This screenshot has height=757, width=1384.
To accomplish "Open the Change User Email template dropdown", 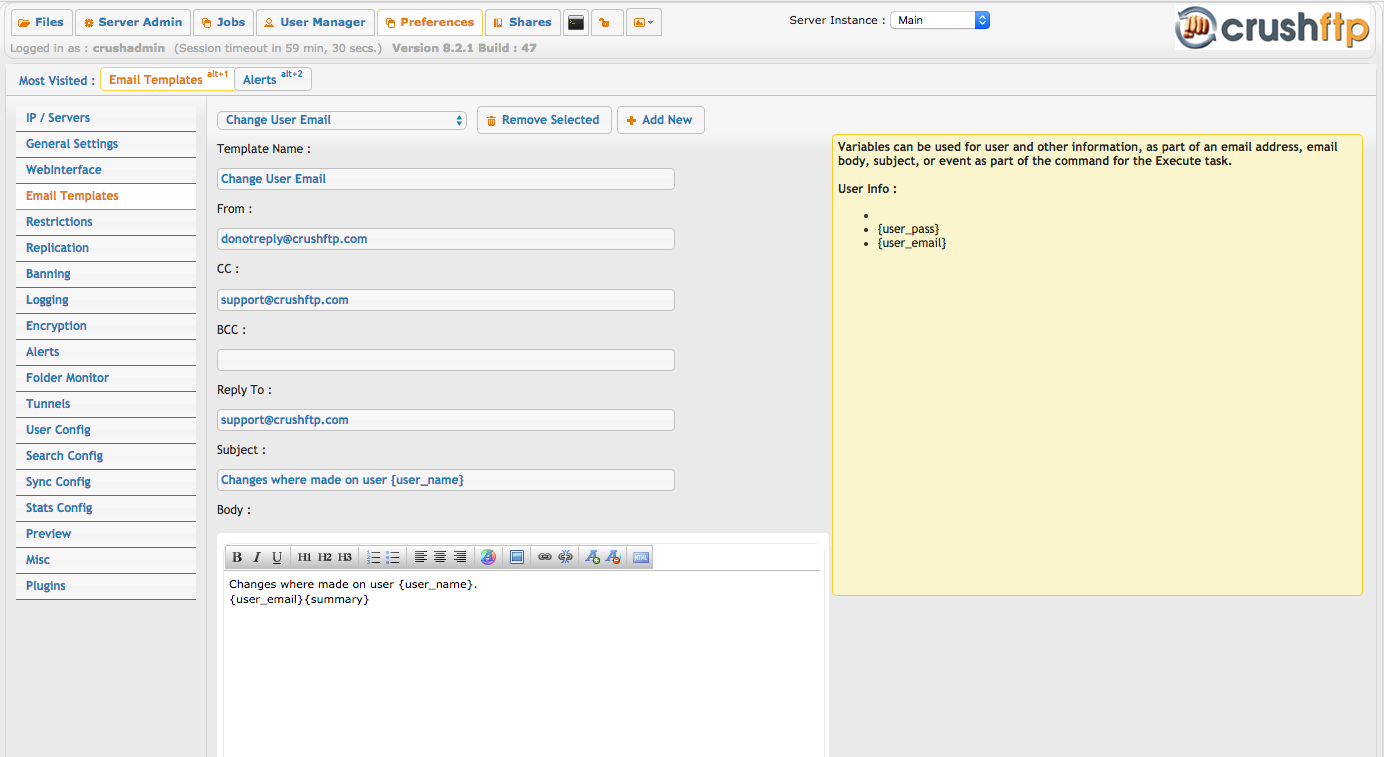I will pyautogui.click(x=342, y=120).
